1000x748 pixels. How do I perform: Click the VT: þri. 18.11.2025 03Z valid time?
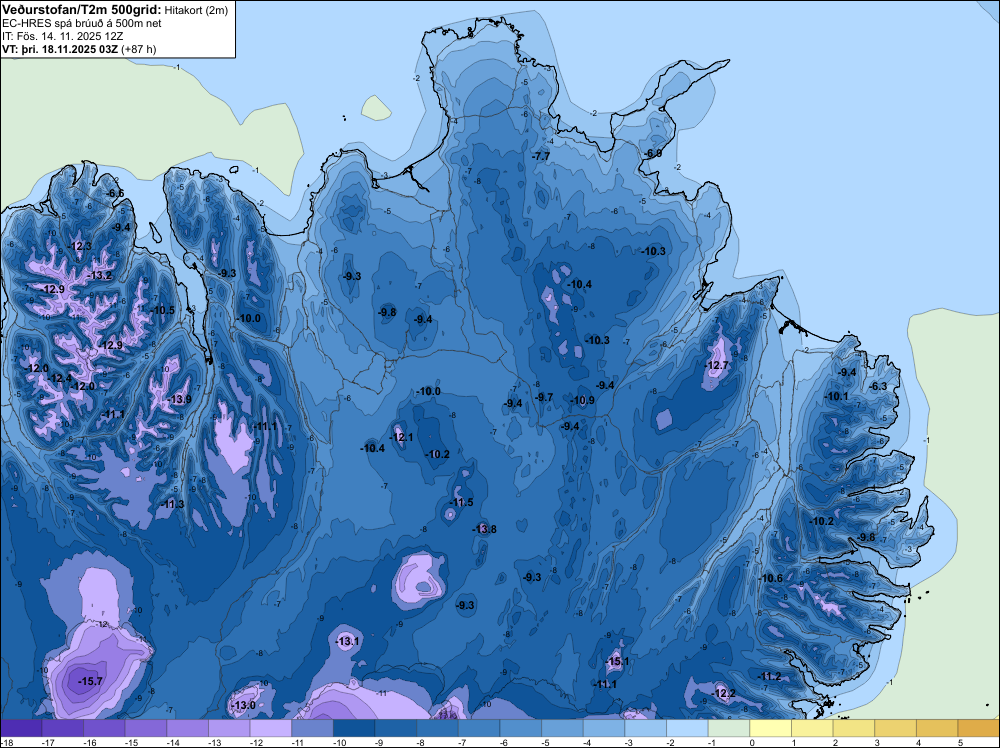pos(59,49)
